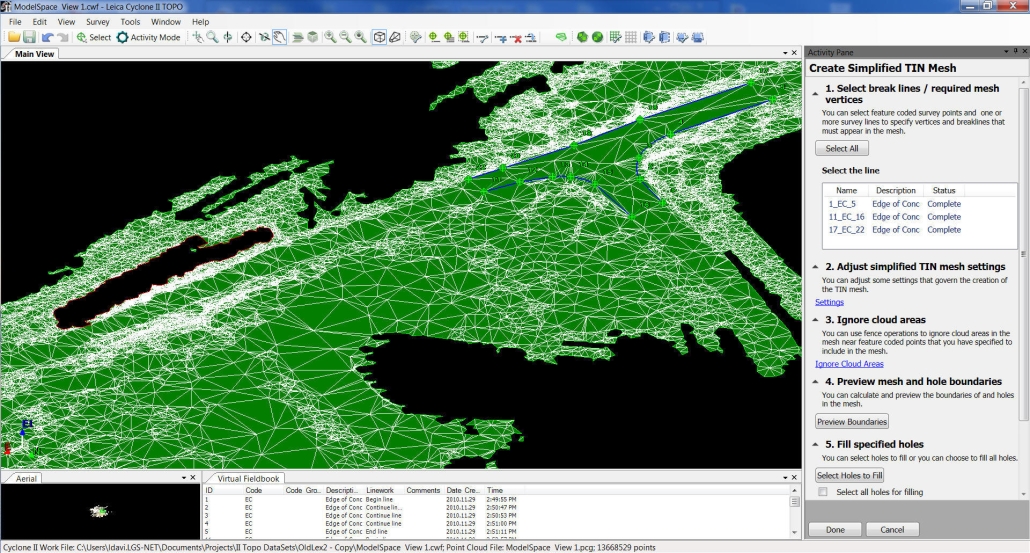Click the undo arrow icon
This screenshot has width=1030, height=553.
click(x=47, y=37)
